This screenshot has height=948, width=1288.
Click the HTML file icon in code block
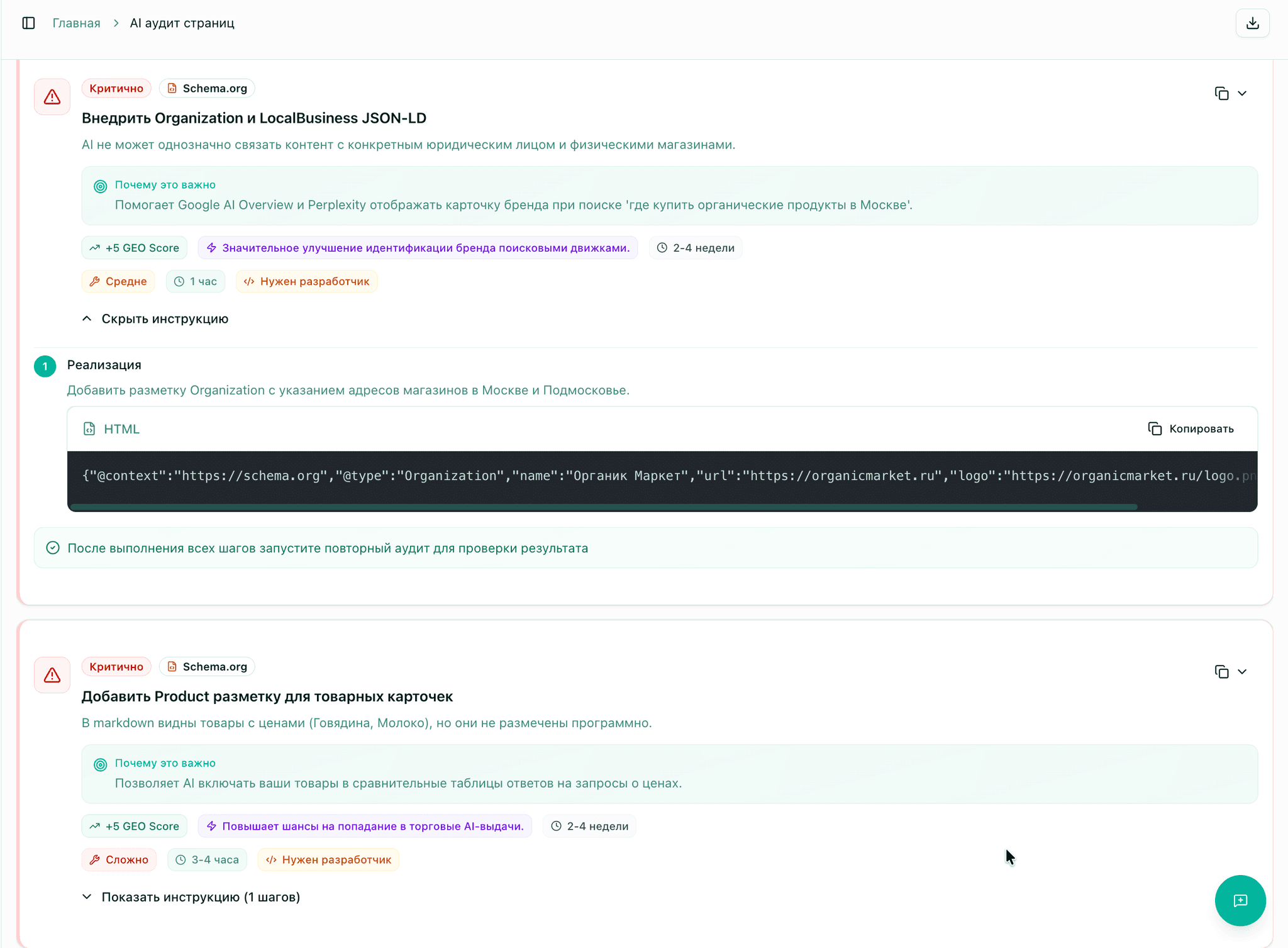click(89, 429)
